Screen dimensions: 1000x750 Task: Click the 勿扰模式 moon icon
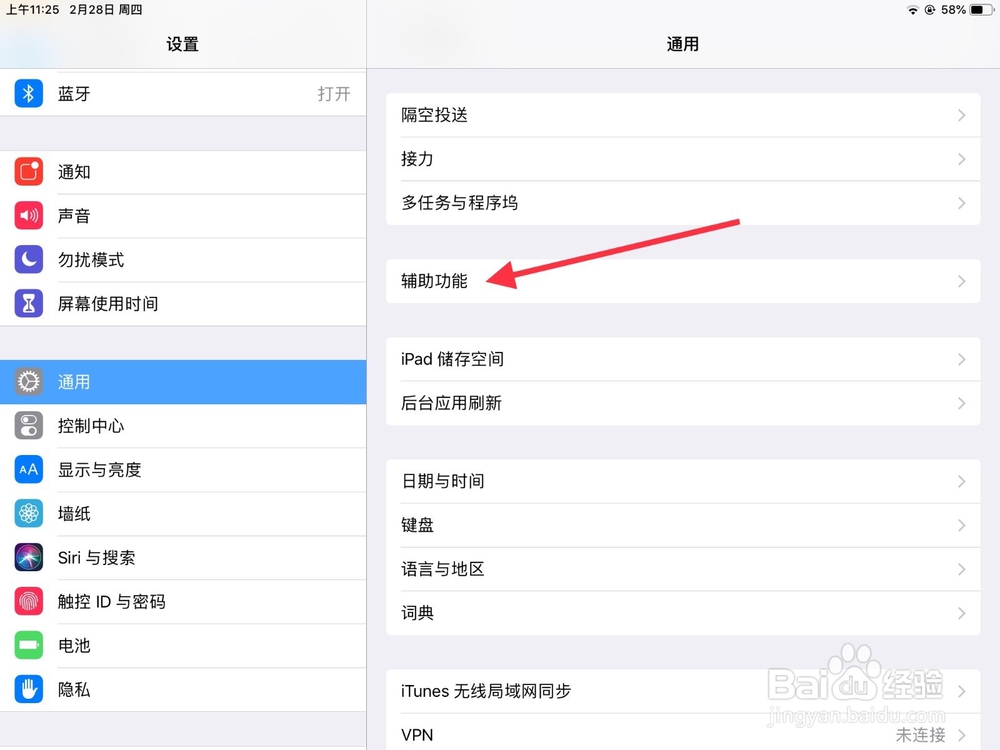coord(27,260)
